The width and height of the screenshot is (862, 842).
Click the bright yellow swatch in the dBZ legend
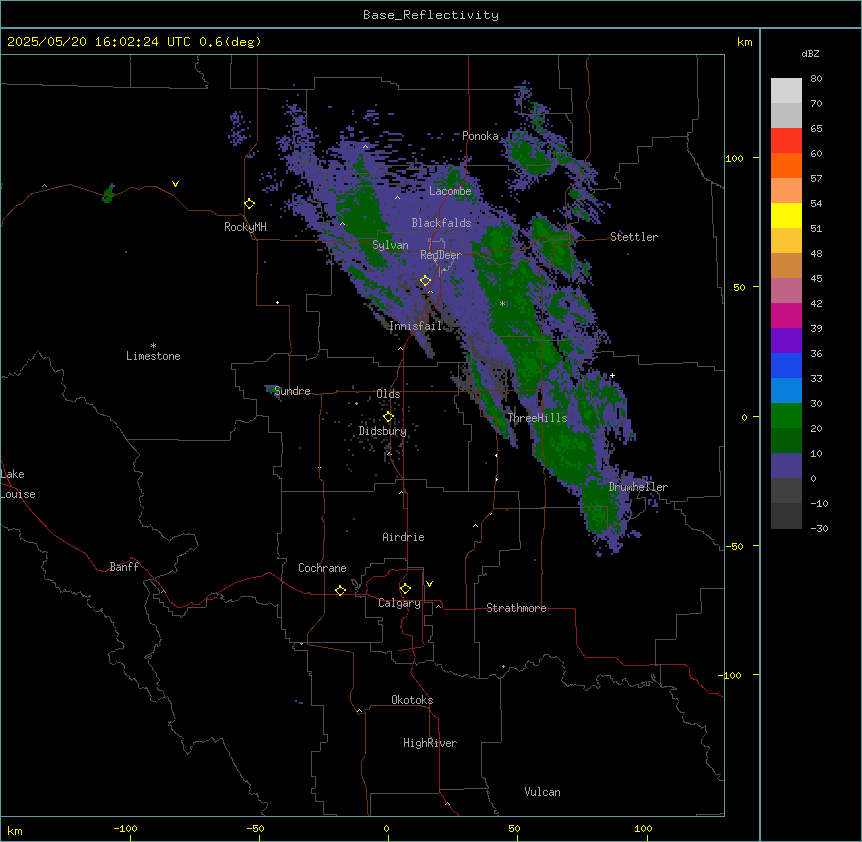tap(787, 215)
